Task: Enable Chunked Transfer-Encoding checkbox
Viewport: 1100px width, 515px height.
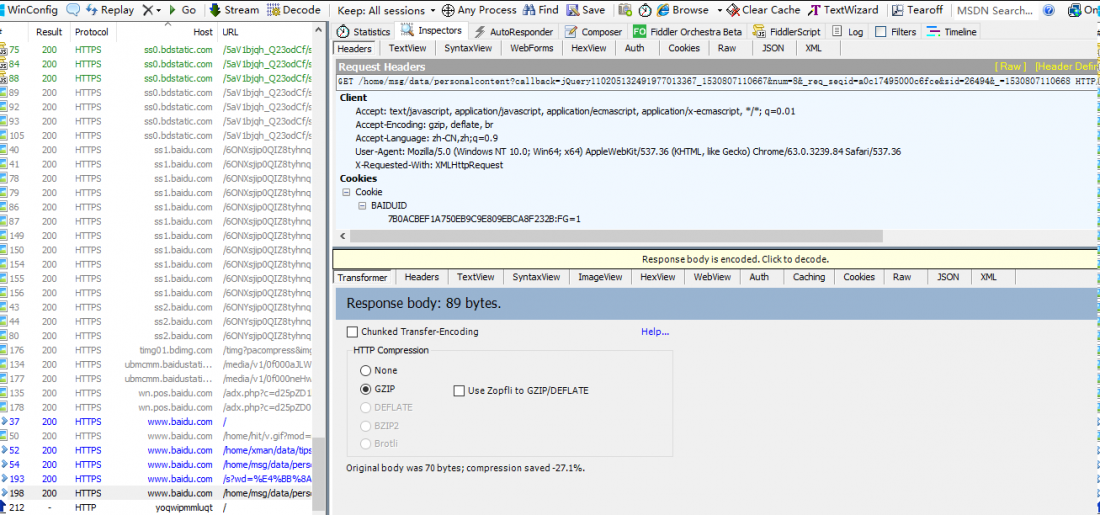Action: 353,332
